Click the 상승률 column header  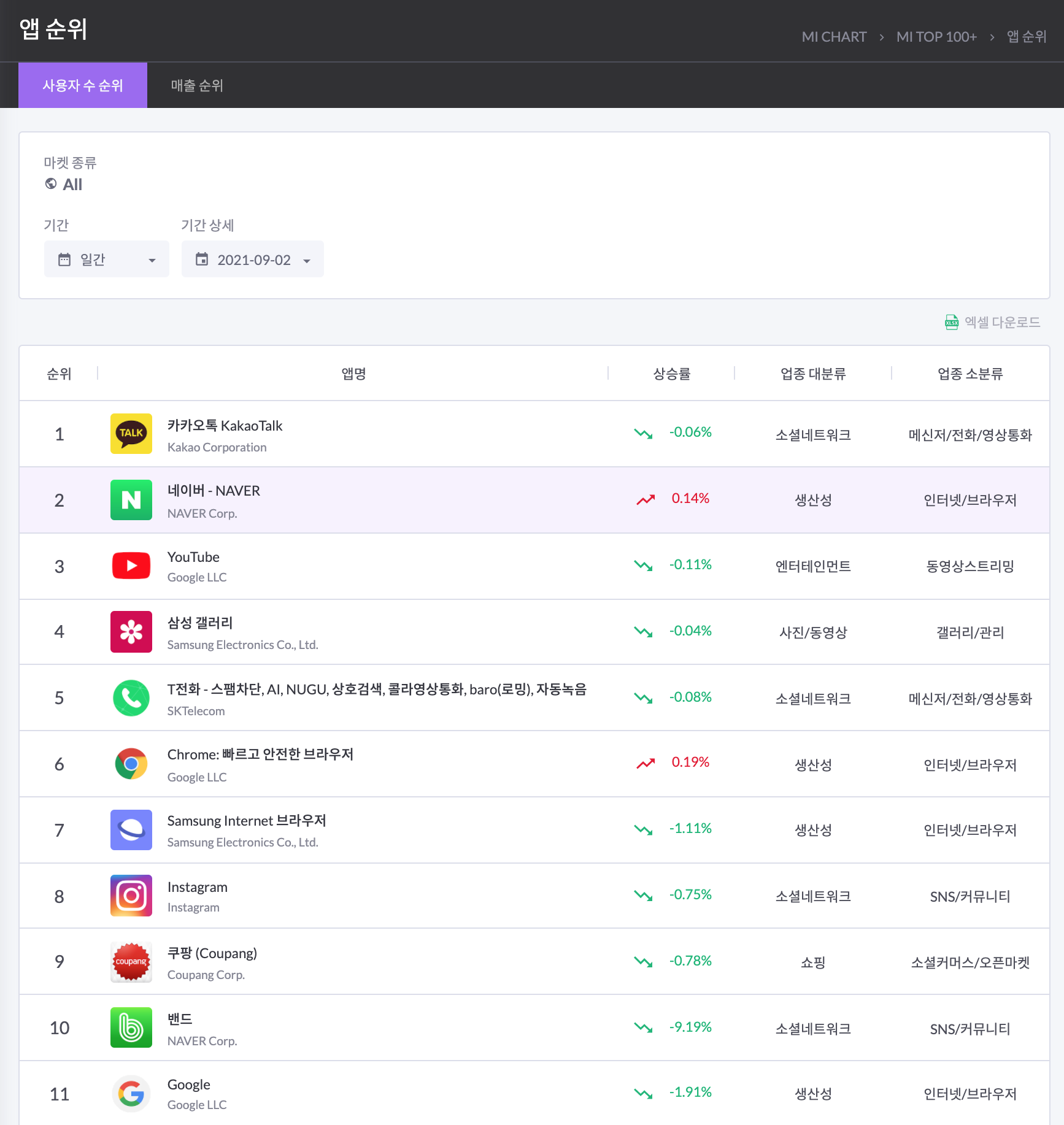[x=671, y=374]
